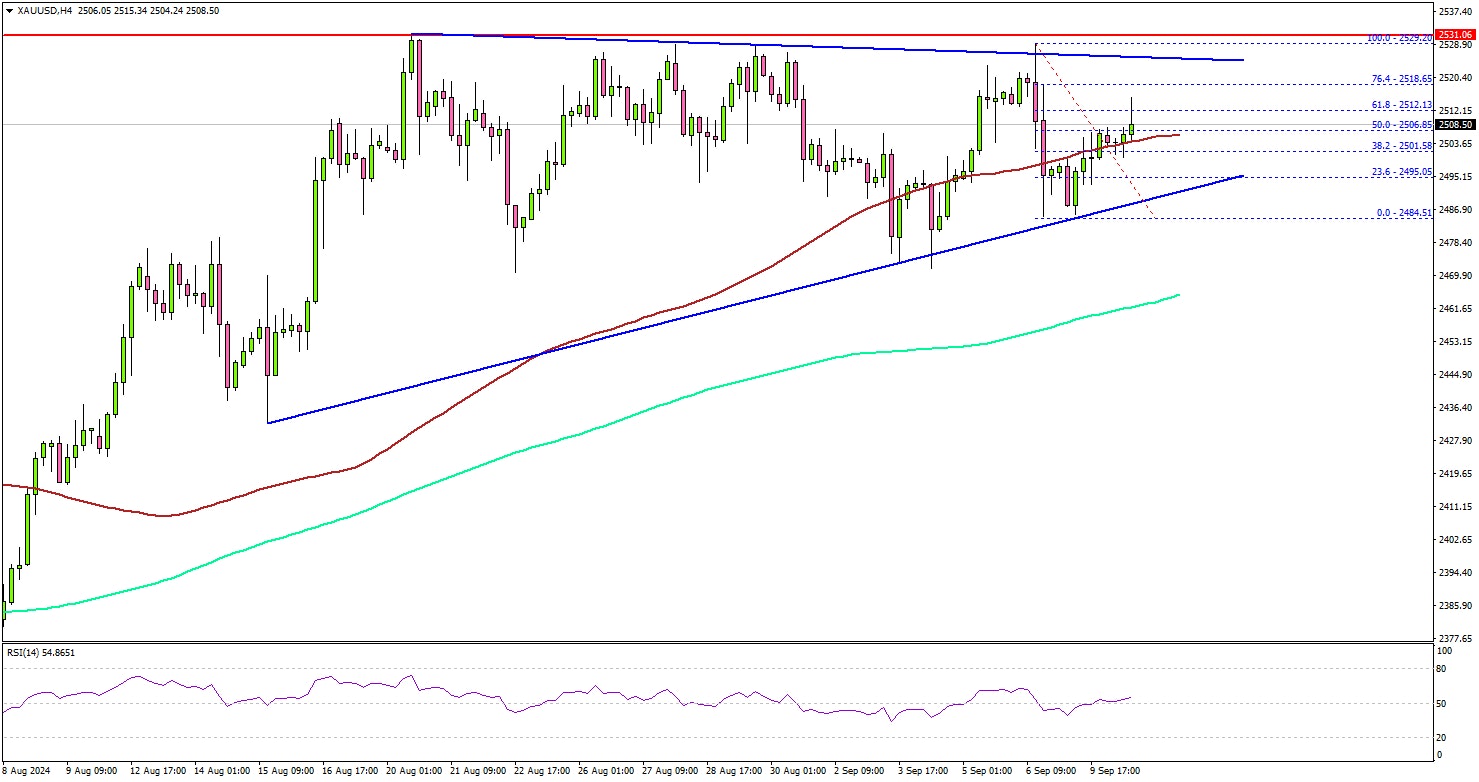Select the RSI 50 level axis value
The height and width of the screenshot is (782, 1479).
[1439, 705]
